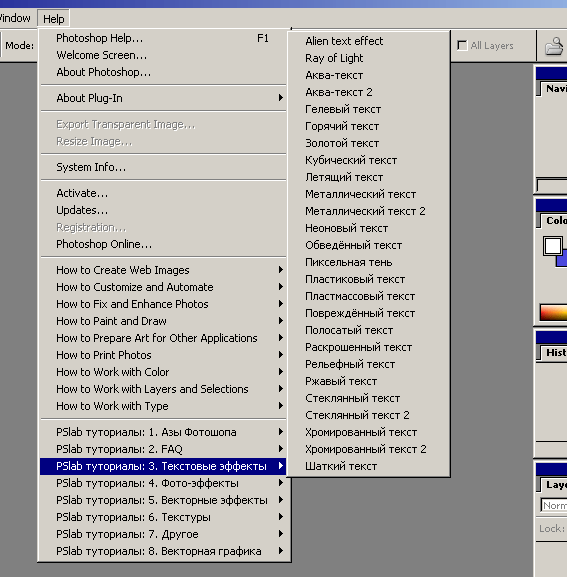Select Пластиковый текст tutorial

click(369, 279)
